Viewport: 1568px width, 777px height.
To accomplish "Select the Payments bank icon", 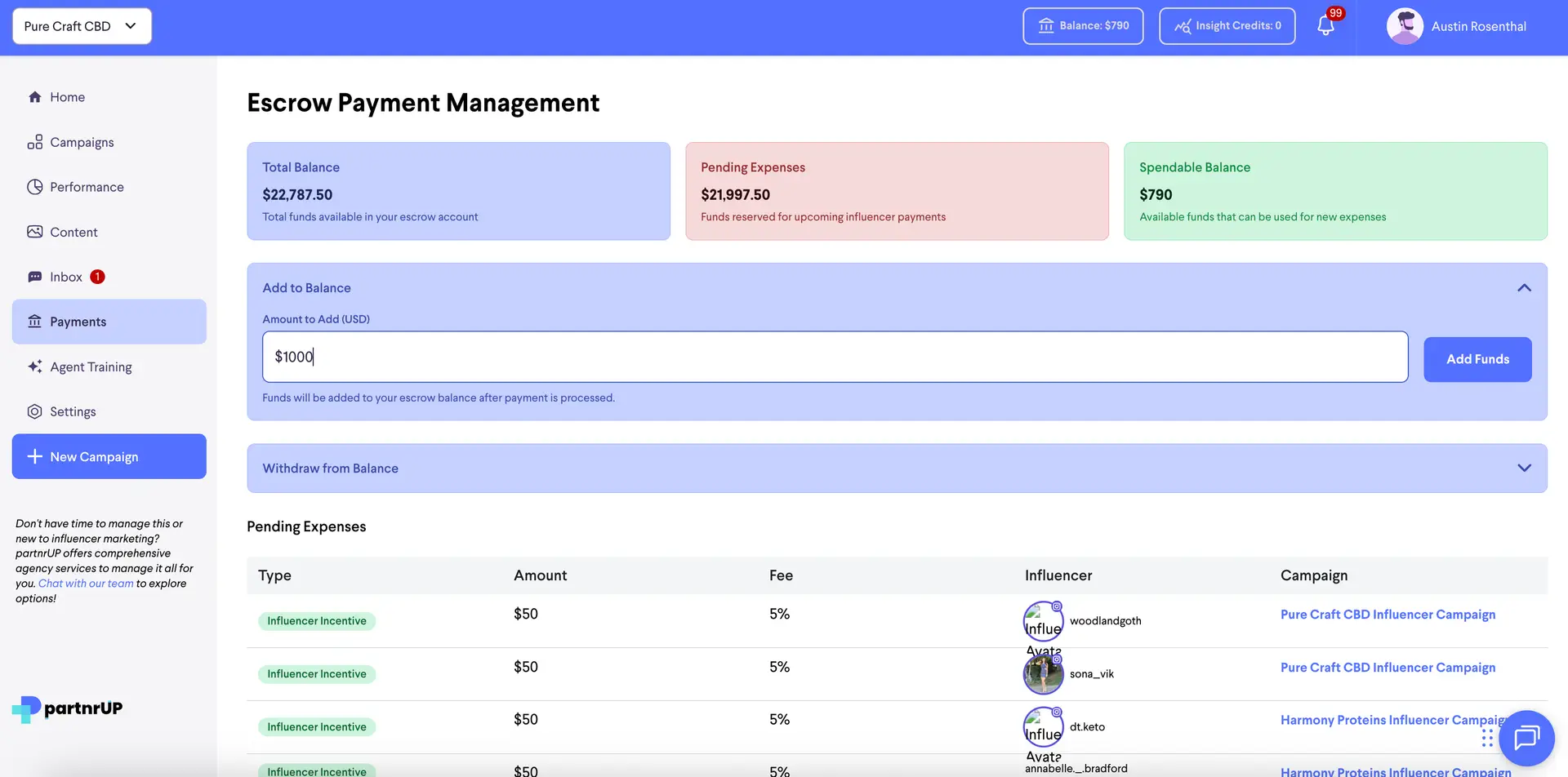I will [34, 321].
